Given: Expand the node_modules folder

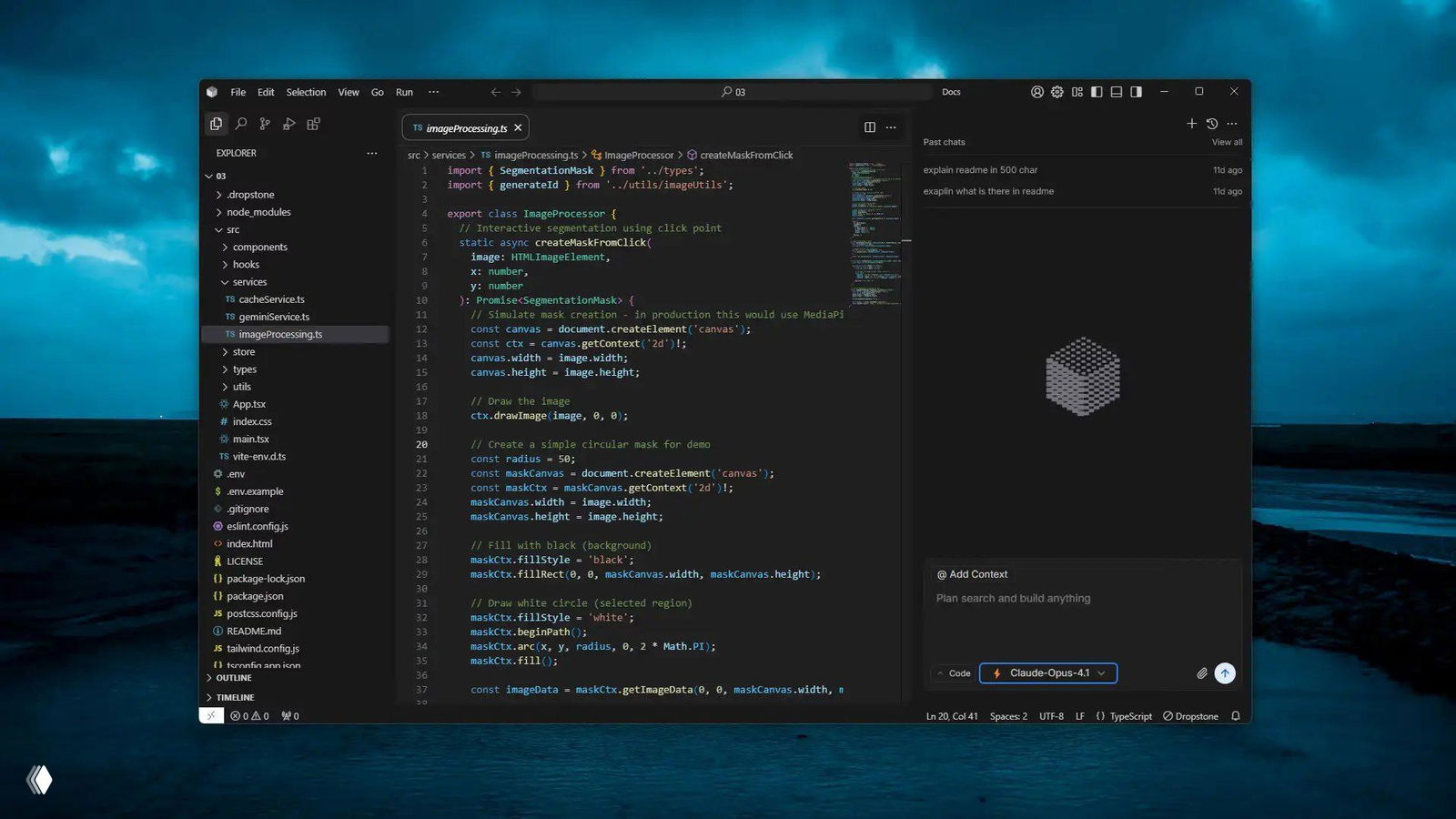Looking at the screenshot, I should tap(258, 212).
